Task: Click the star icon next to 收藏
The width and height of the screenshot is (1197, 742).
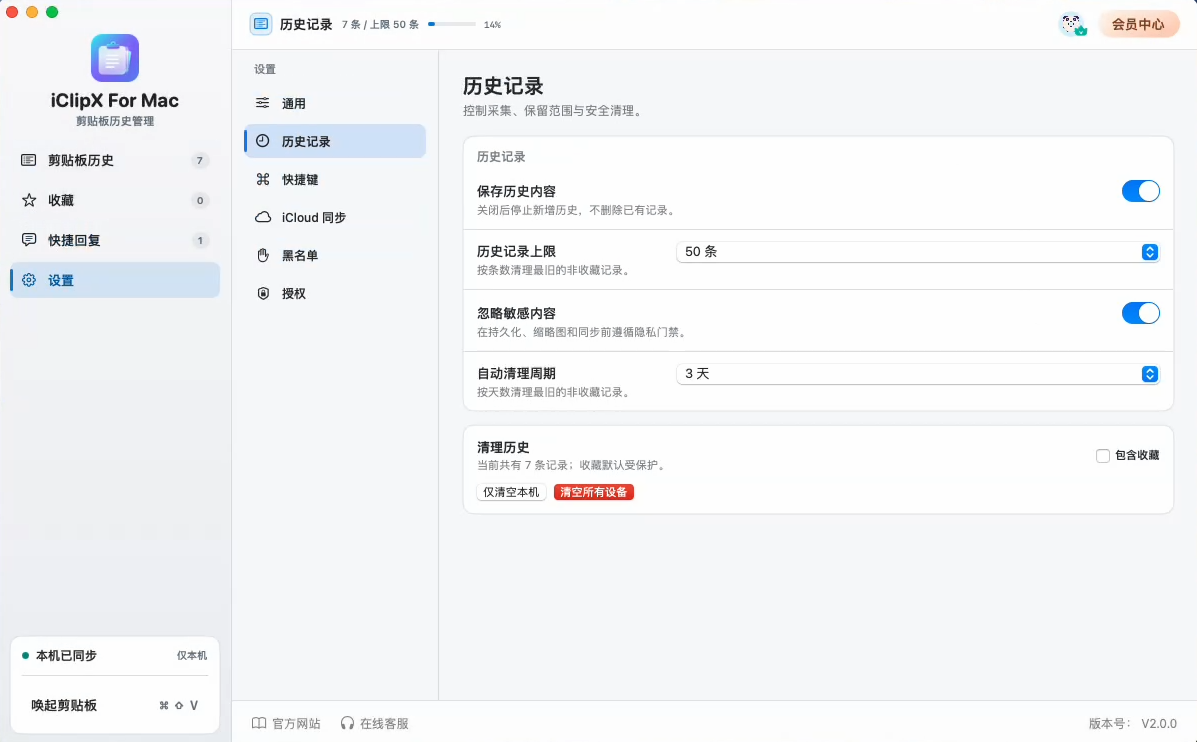Action: 29,200
